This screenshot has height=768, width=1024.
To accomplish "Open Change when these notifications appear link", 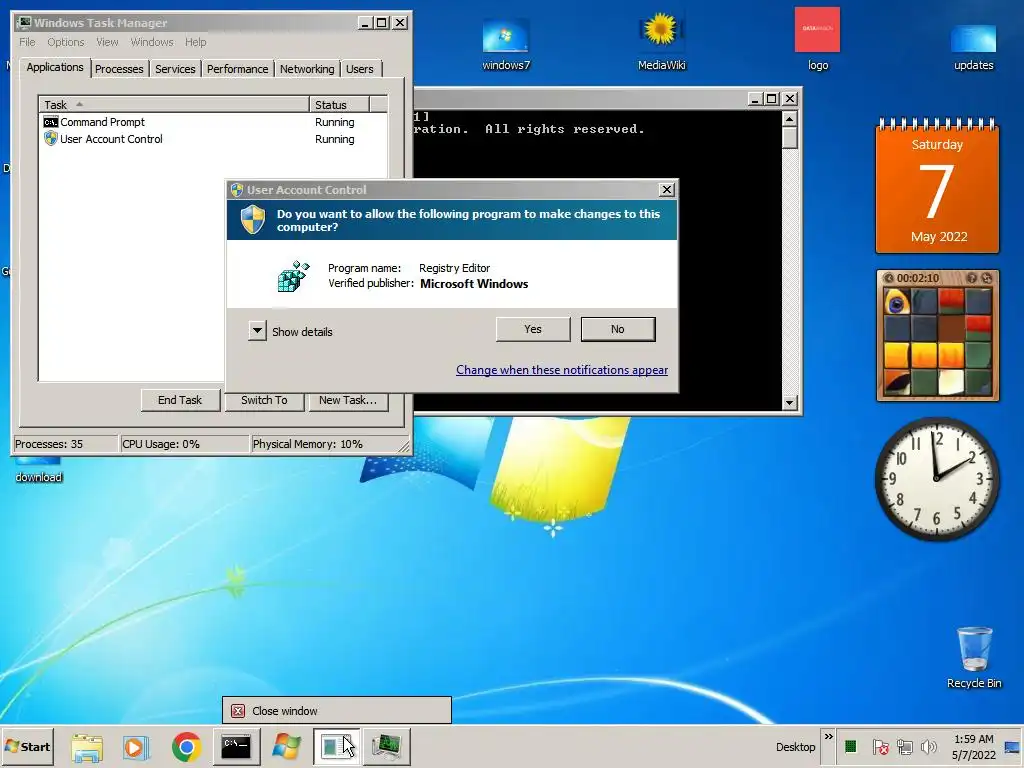I will [562, 370].
